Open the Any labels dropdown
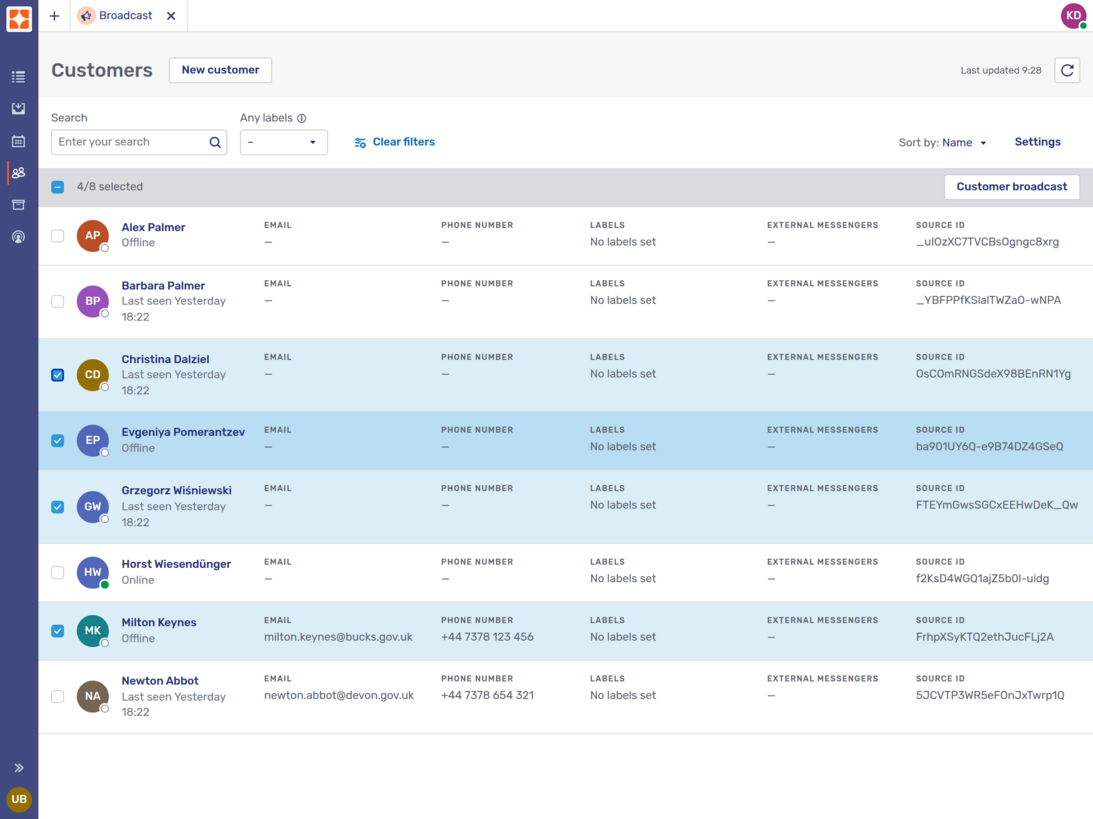Screen dimensions: 1093x819 pyautogui.click(x=283, y=142)
